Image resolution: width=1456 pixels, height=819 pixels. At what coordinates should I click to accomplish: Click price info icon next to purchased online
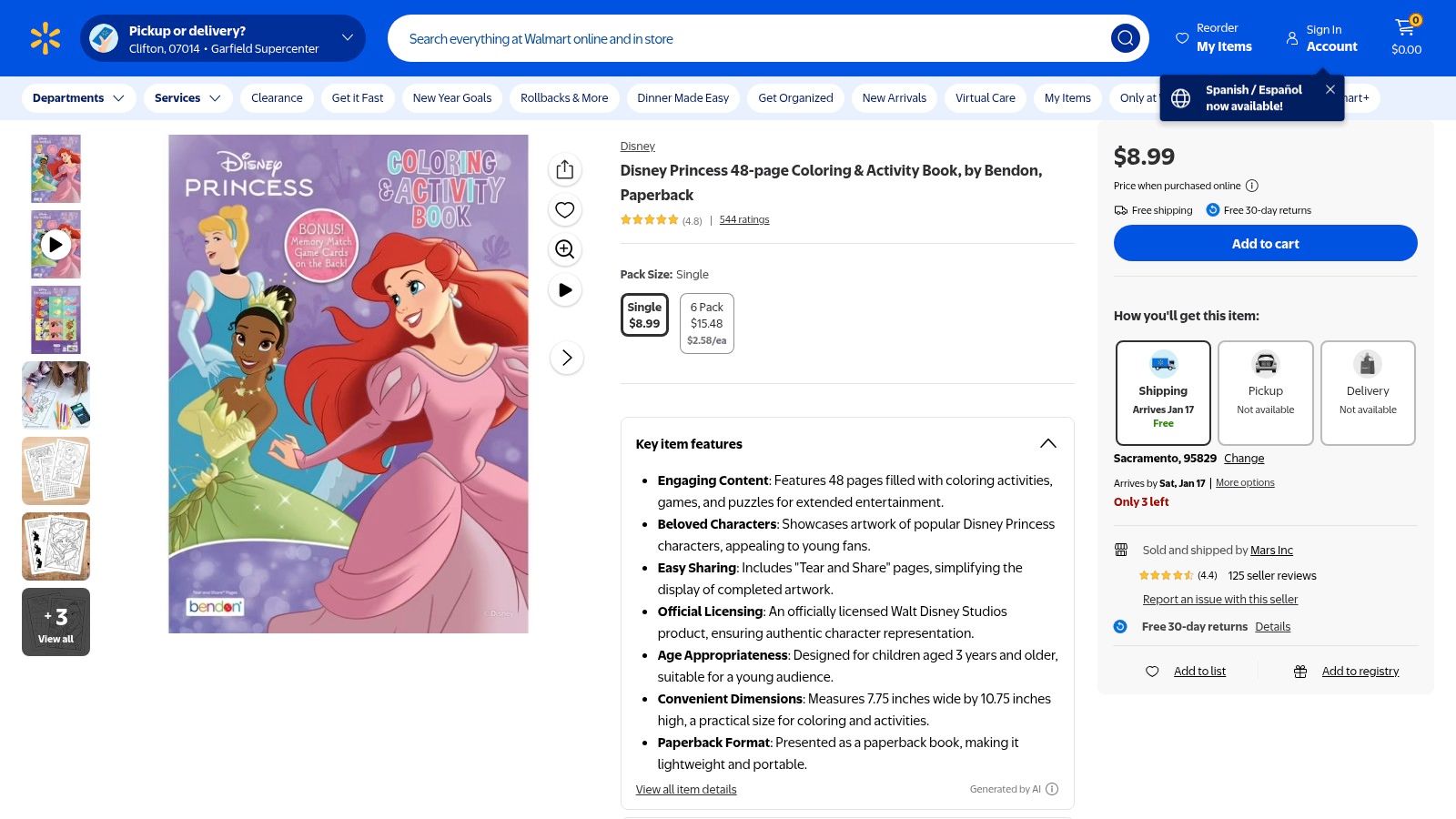(x=1252, y=186)
